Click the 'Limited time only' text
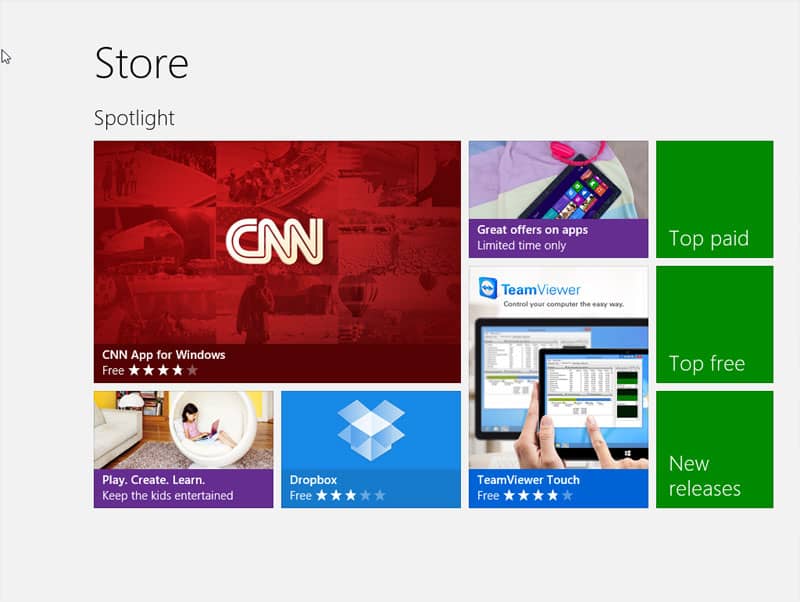 tap(521, 245)
